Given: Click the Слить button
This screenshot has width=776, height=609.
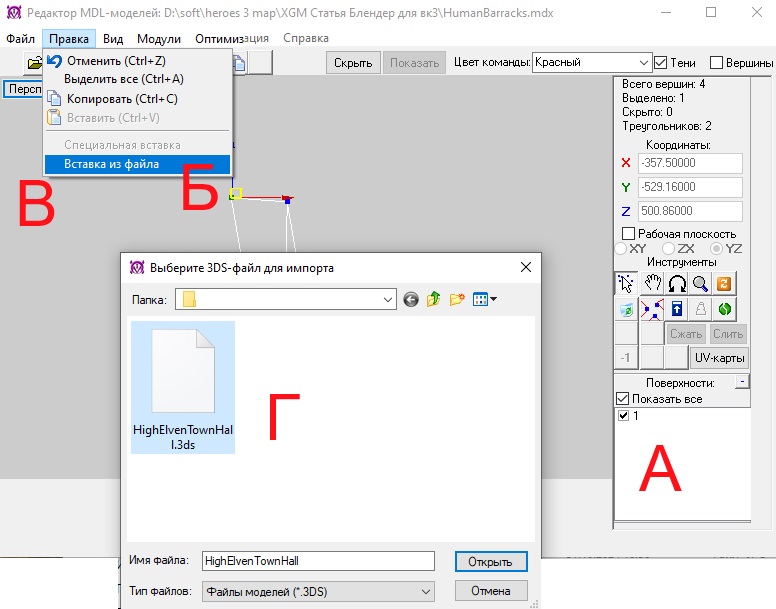Looking at the screenshot, I should (x=728, y=334).
